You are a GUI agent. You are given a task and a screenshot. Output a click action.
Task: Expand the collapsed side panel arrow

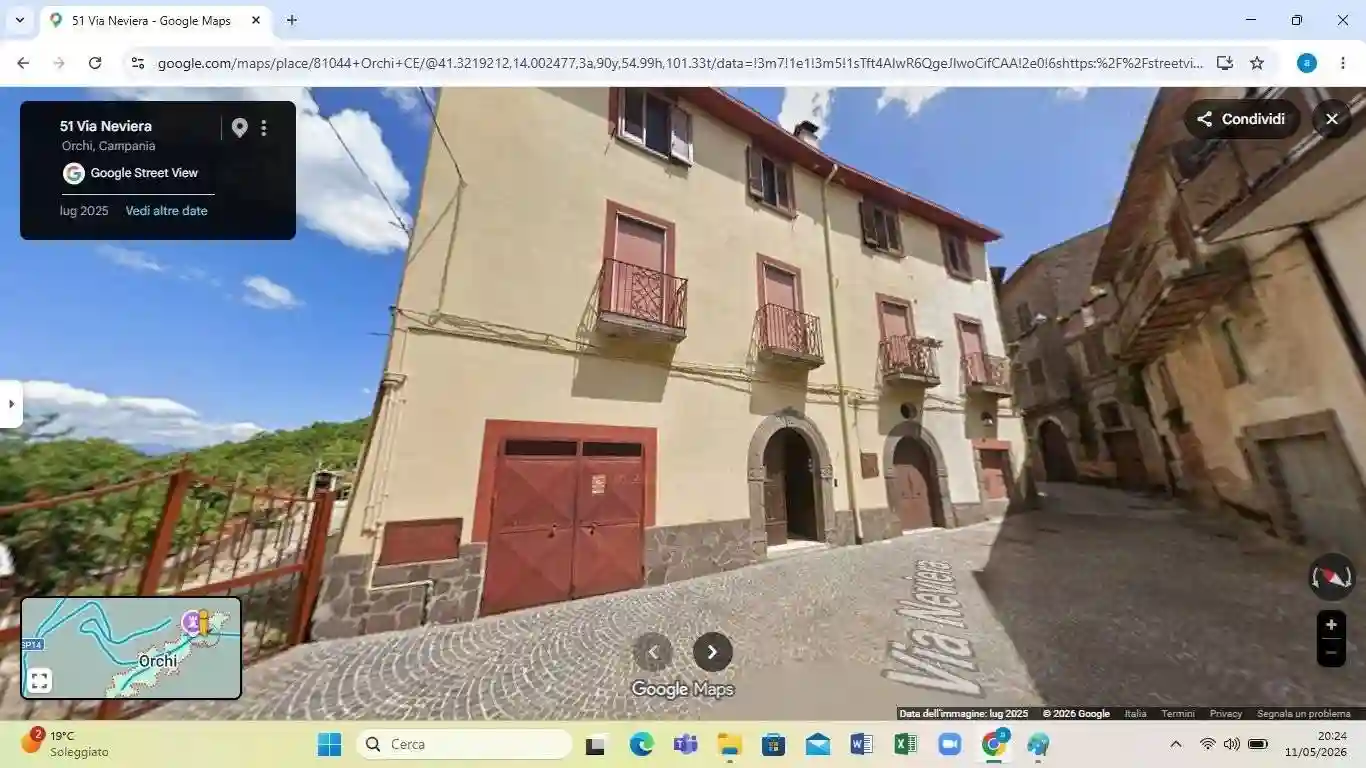pyautogui.click(x=11, y=404)
